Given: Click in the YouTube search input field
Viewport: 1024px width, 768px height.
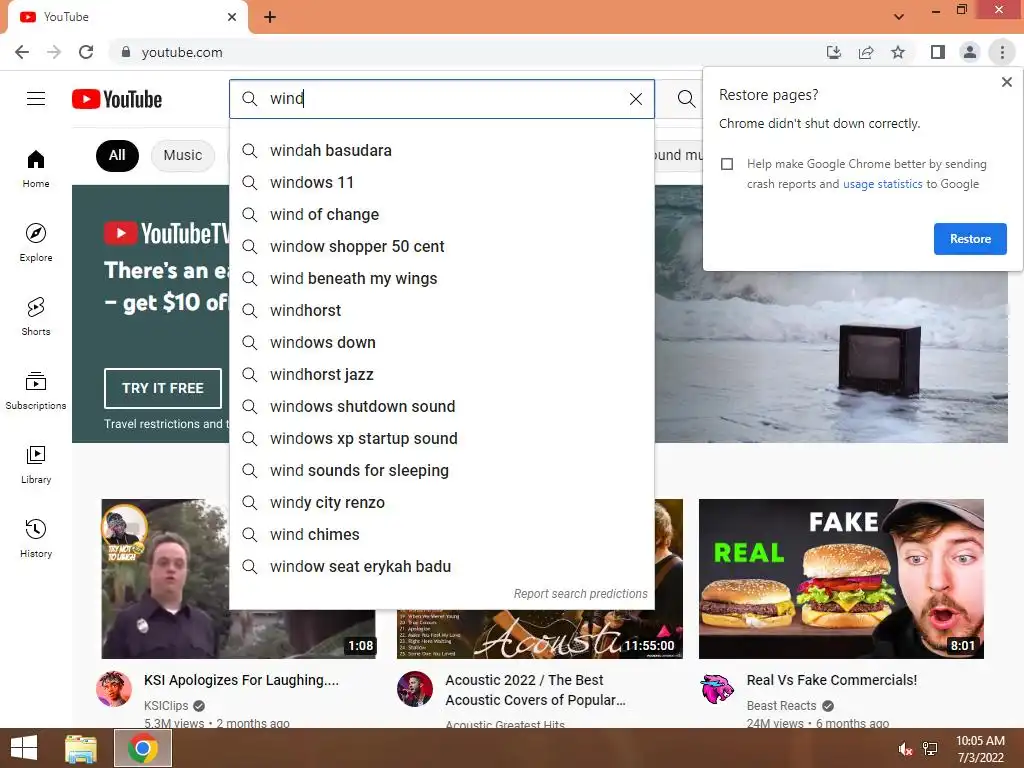Looking at the screenshot, I should 444,99.
